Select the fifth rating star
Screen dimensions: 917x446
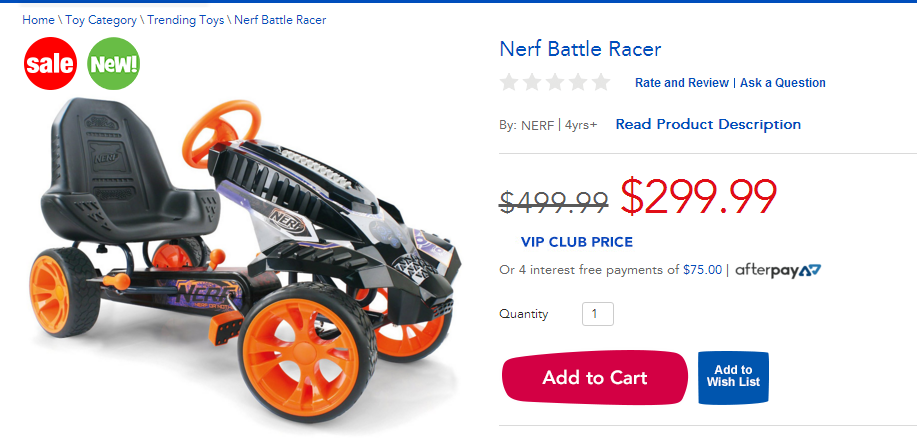coord(601,82)
